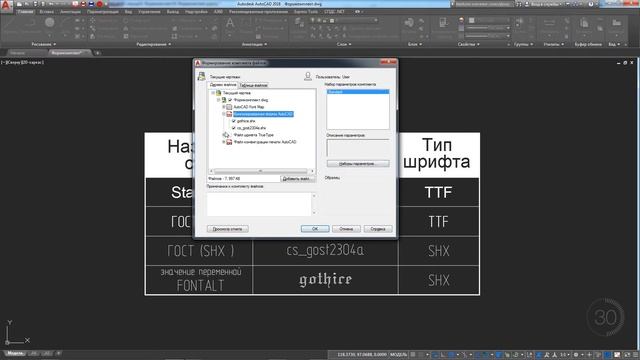Click the Наборы параметров... button
The height and width of the screenshot is (360, 640).
click(358, 164)
